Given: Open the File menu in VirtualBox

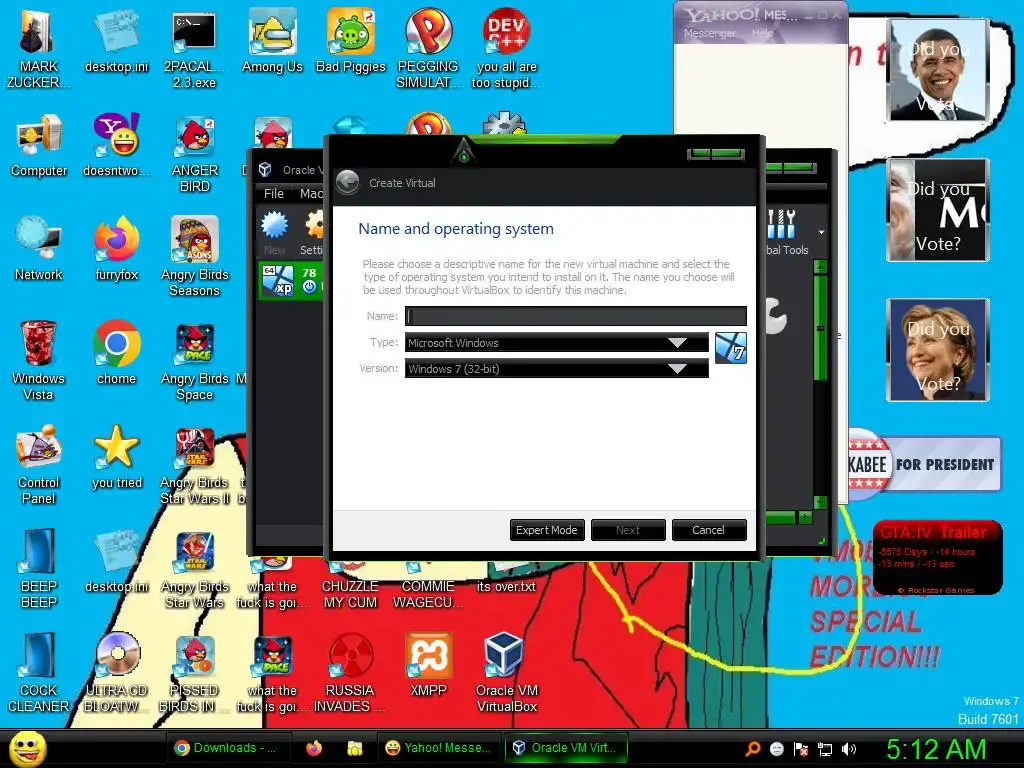Looking at the screenshot, I should pos(274,193).
